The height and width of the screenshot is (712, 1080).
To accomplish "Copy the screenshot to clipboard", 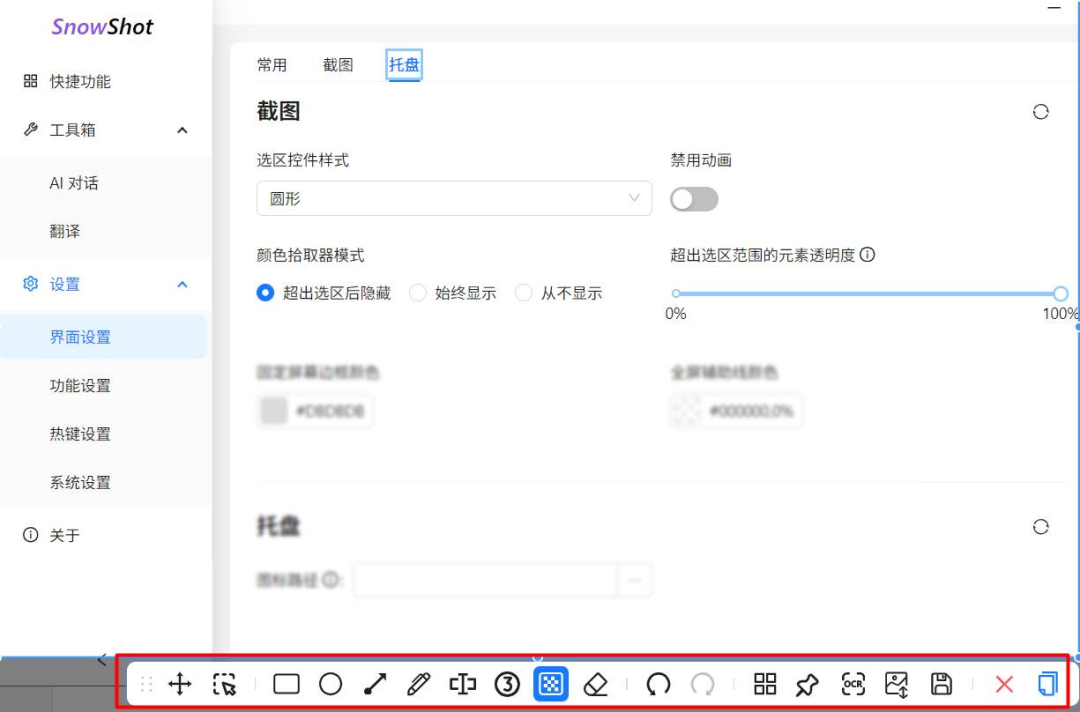I will [x=1047, y=684].
